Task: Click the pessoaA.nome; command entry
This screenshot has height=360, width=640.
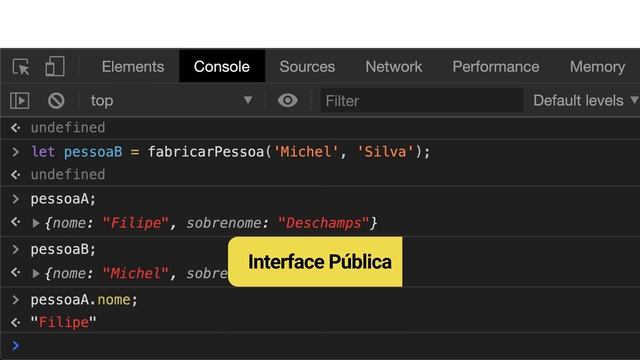Action: (84, 300)
